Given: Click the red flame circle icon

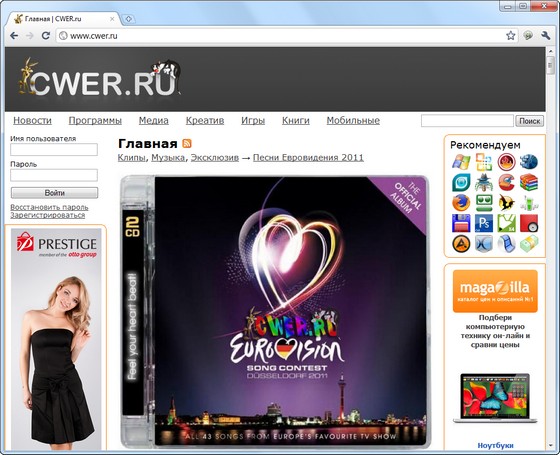Looking at the screenshot, I should click(x=506, y=162).
